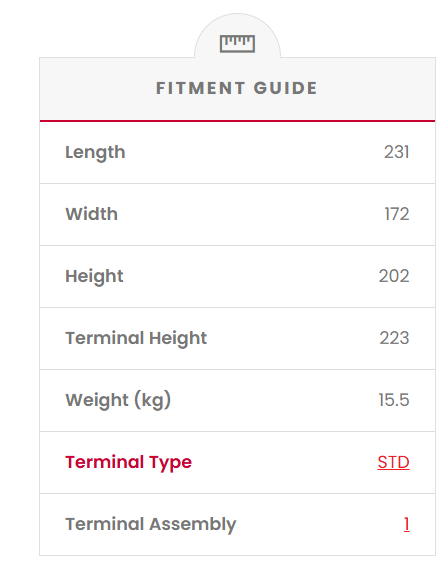
Task: Select the Fitment Guide heading
Action: [x=237, y=88]
